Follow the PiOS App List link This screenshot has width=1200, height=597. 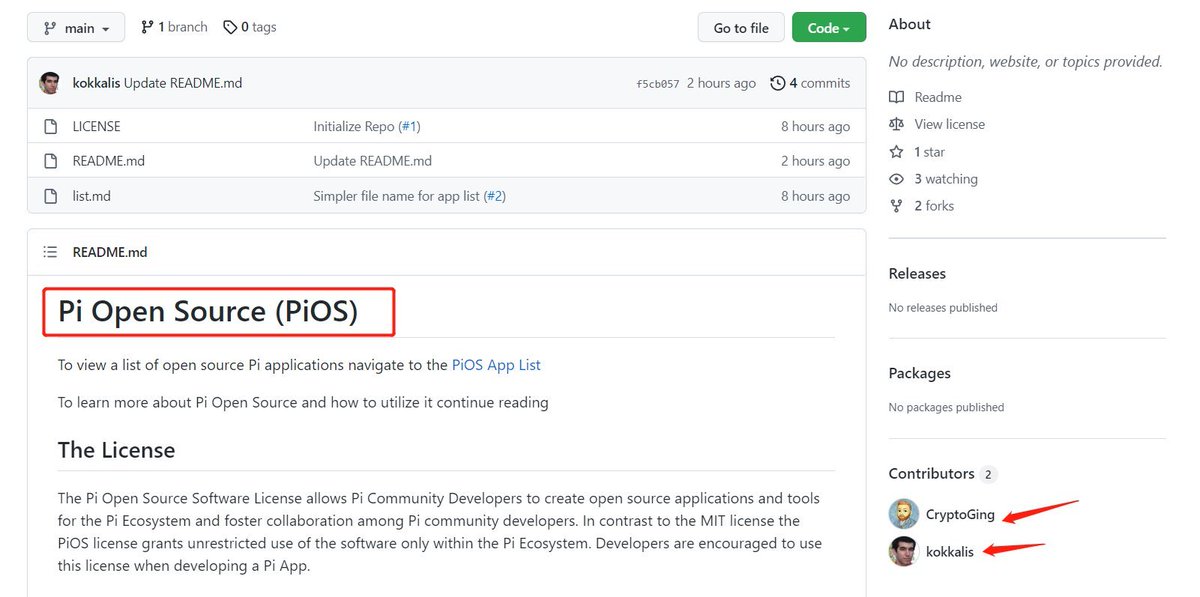pos(496,365)
